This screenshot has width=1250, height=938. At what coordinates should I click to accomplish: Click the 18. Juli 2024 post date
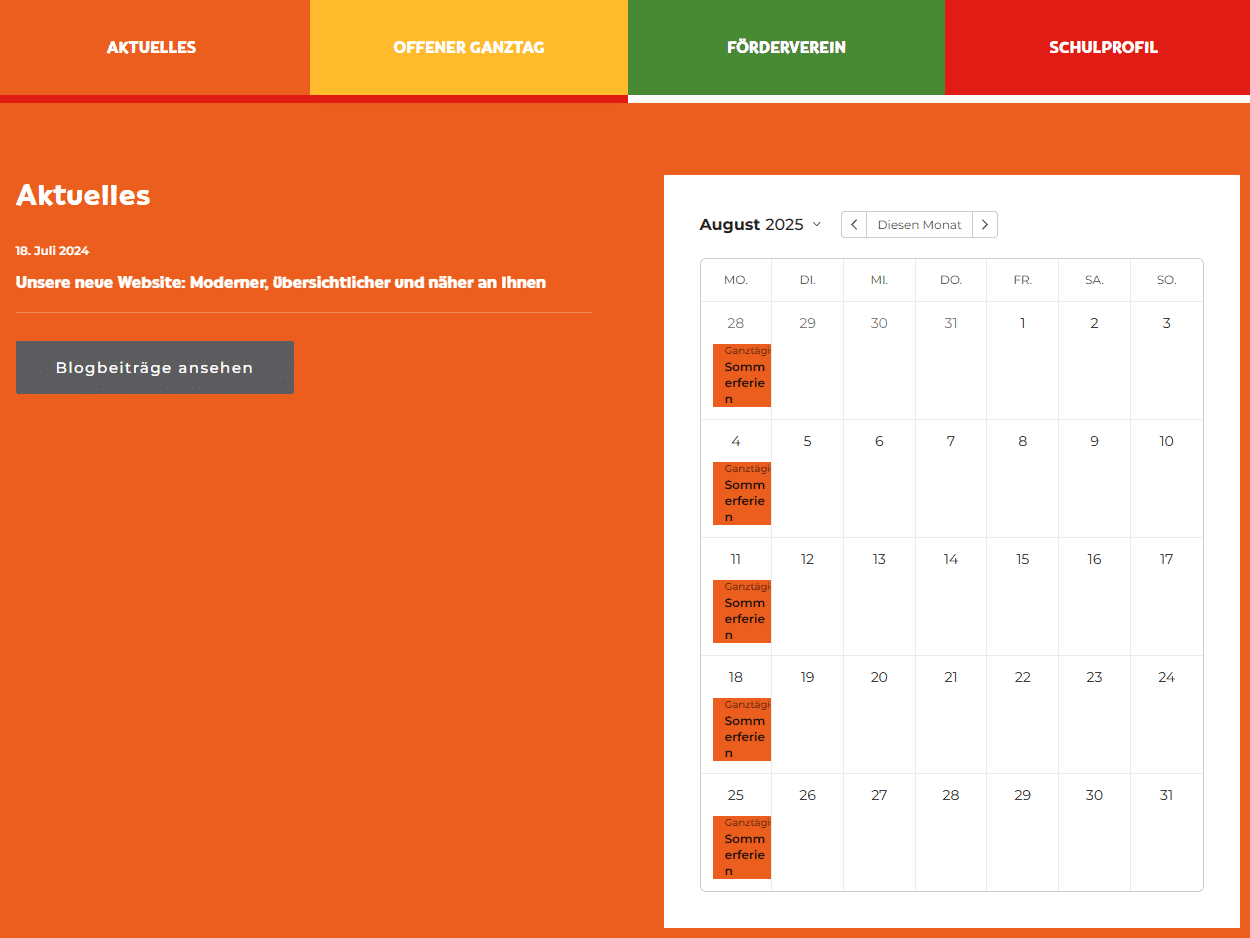52,251
